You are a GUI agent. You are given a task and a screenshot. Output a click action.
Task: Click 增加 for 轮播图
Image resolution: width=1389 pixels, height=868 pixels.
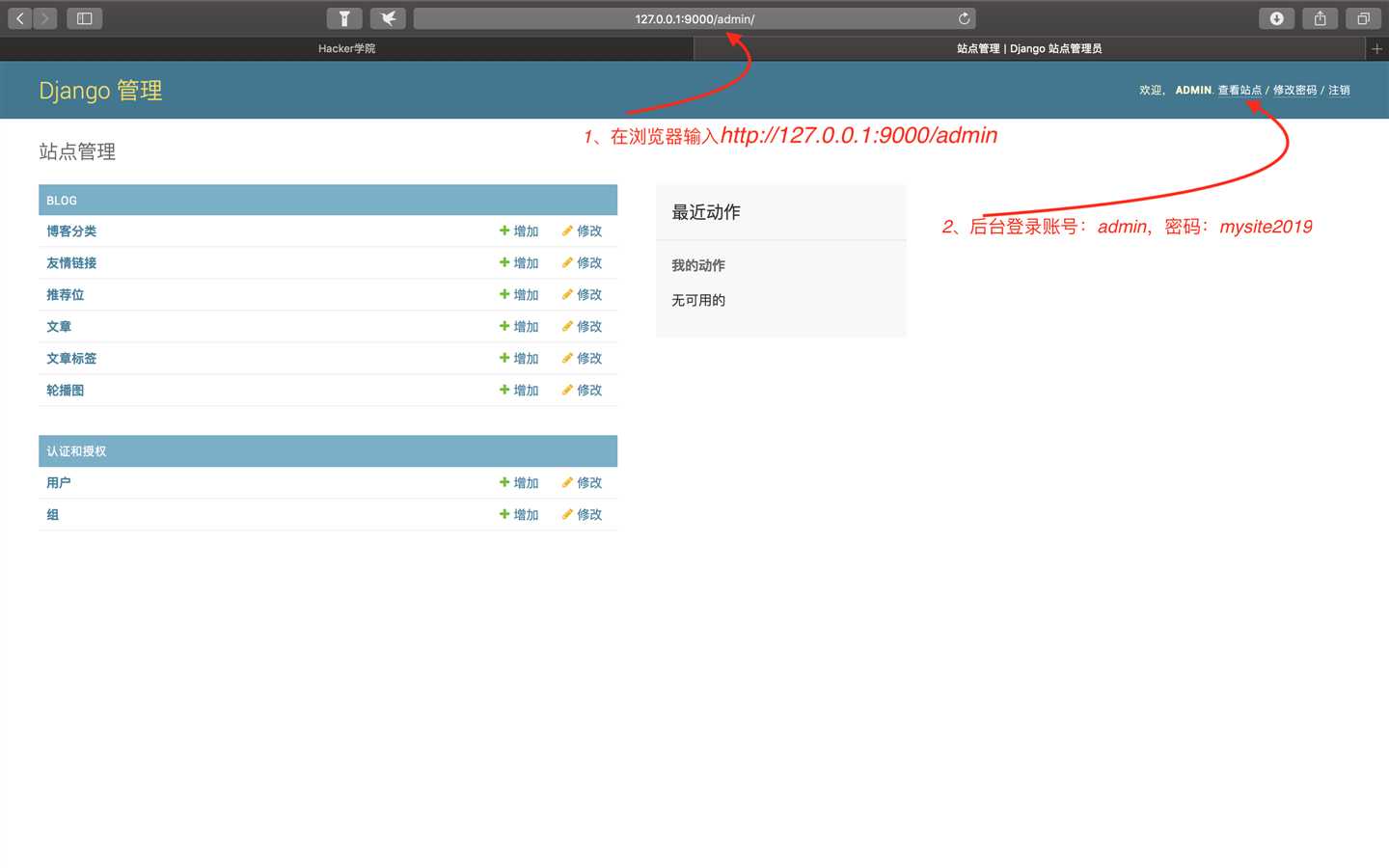coord(519,391)
